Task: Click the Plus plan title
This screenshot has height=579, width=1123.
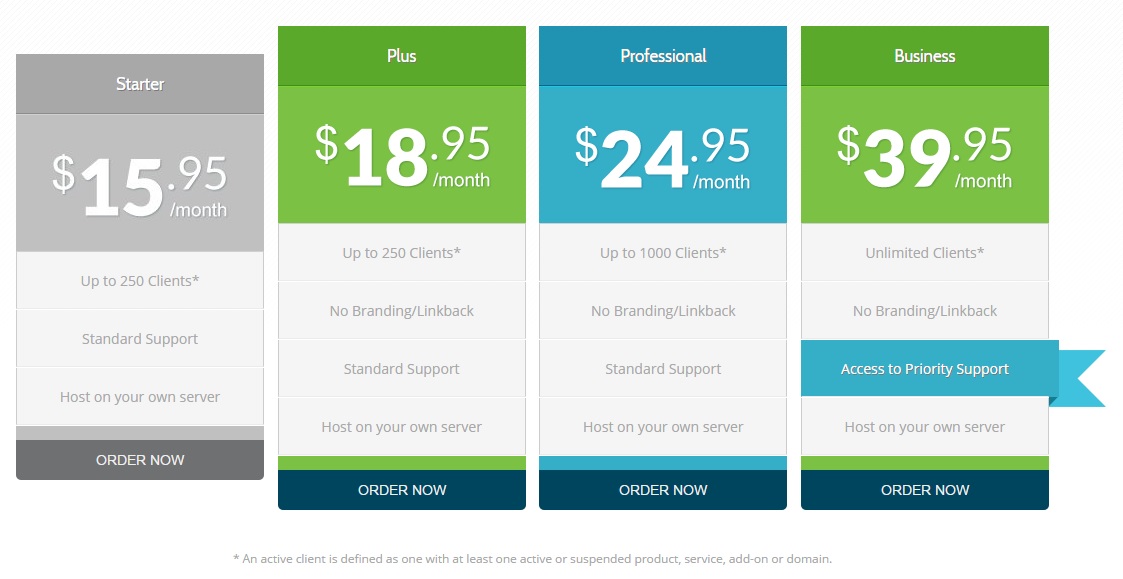Action: point(402,56)
